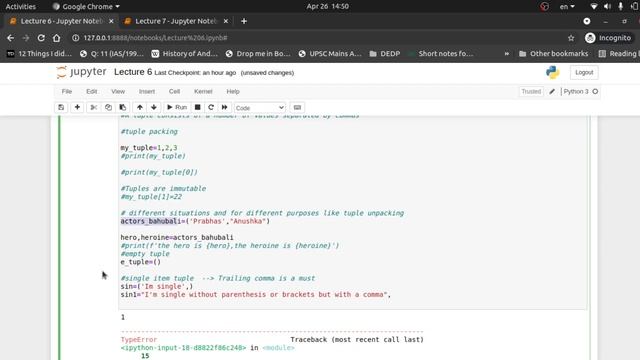Copy selected cells icon

[x=108, y=107]
